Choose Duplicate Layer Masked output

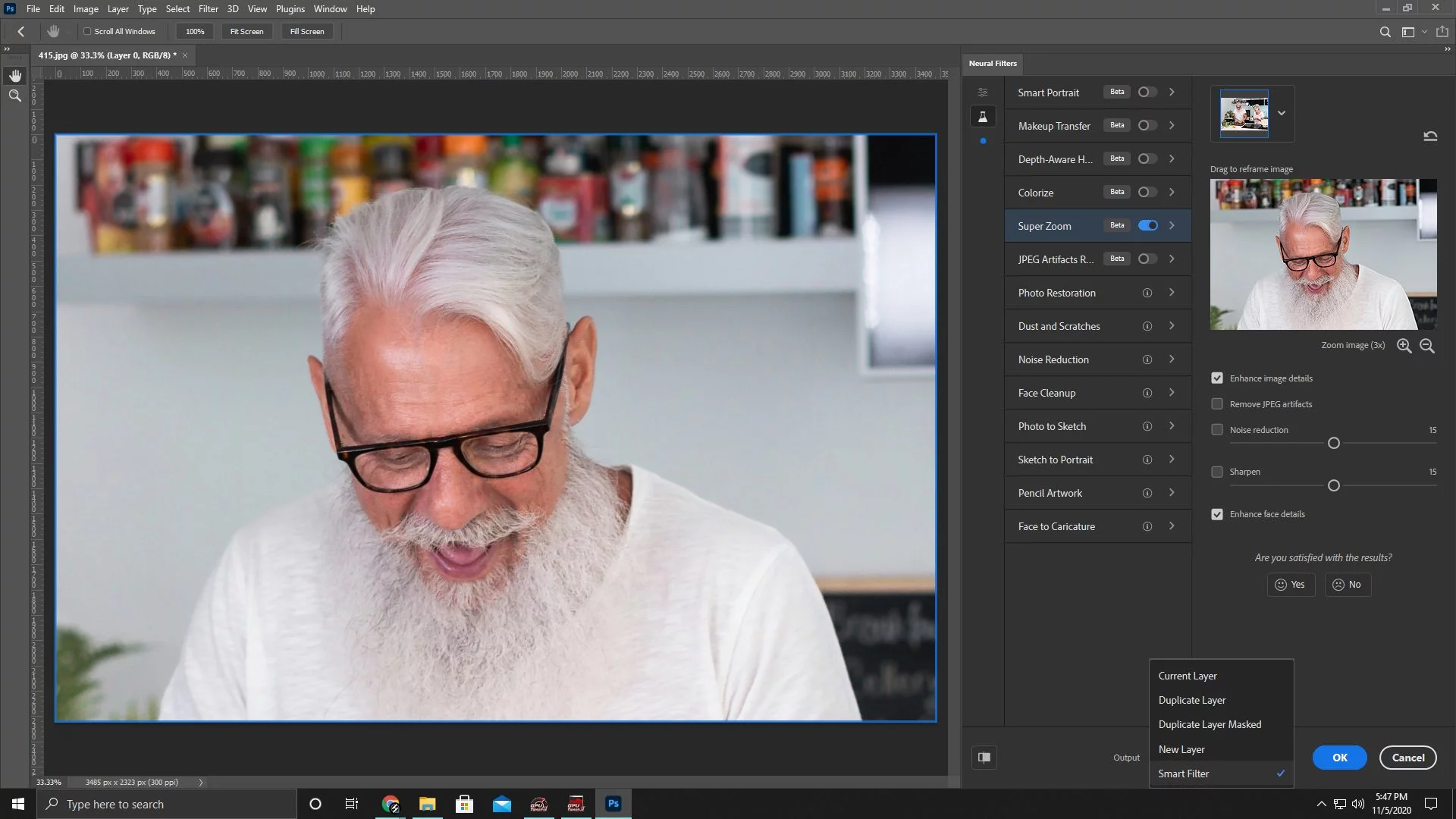point(1221,724)
